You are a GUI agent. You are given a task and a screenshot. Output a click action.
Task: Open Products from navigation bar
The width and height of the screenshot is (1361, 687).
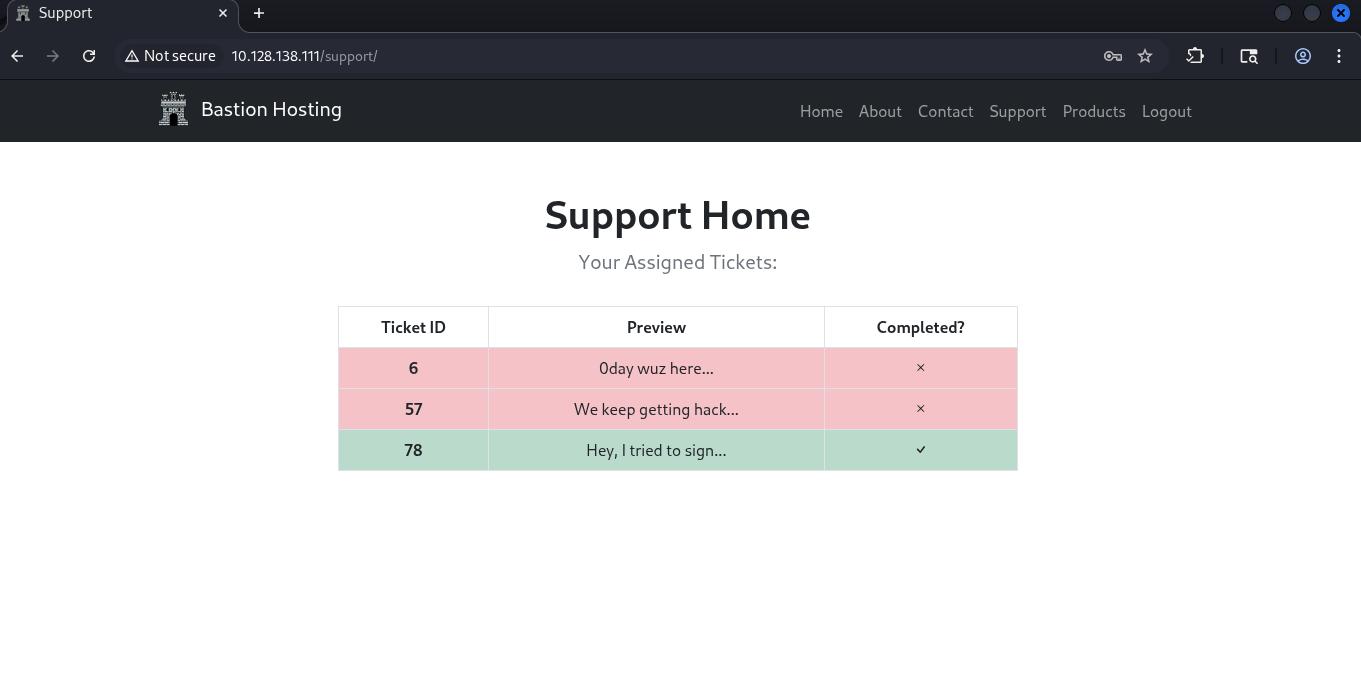1093,111
